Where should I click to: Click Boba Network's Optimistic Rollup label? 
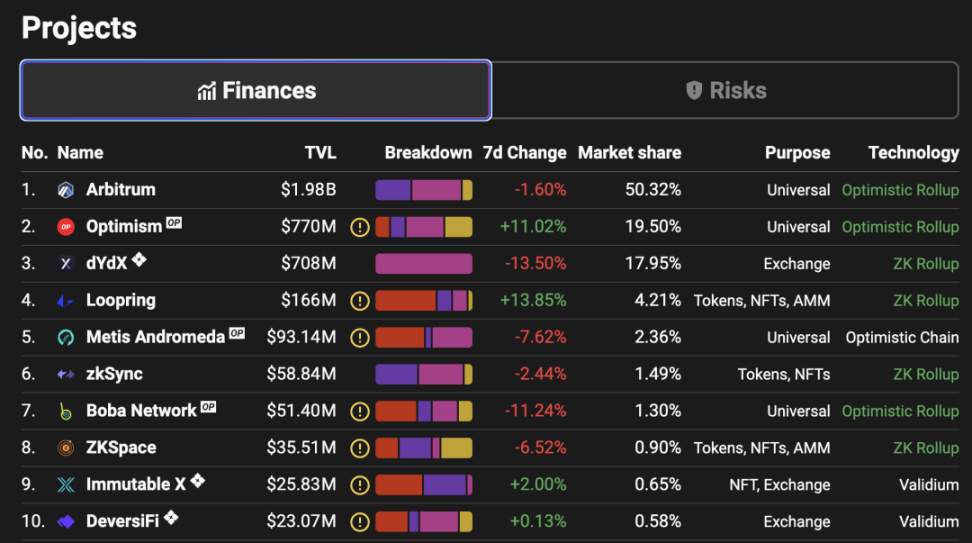click(900, 412)
